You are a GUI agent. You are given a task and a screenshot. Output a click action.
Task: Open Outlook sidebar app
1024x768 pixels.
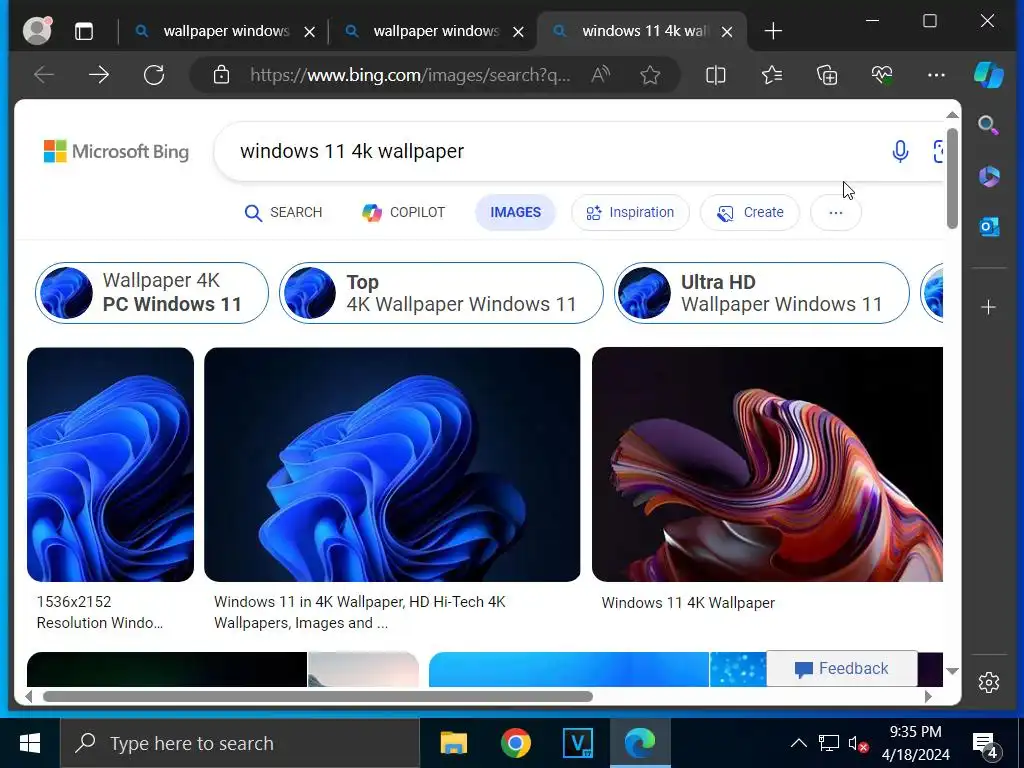coord(989,227)
